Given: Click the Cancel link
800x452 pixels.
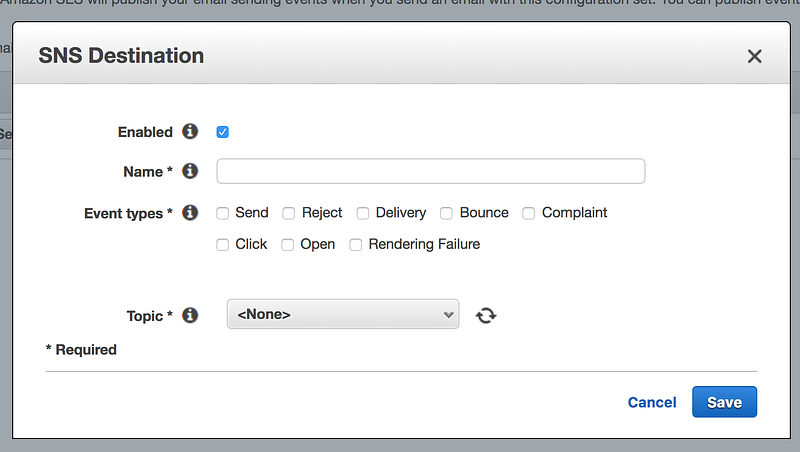Looking at the screenshot, I should click(x=652, y=402).
